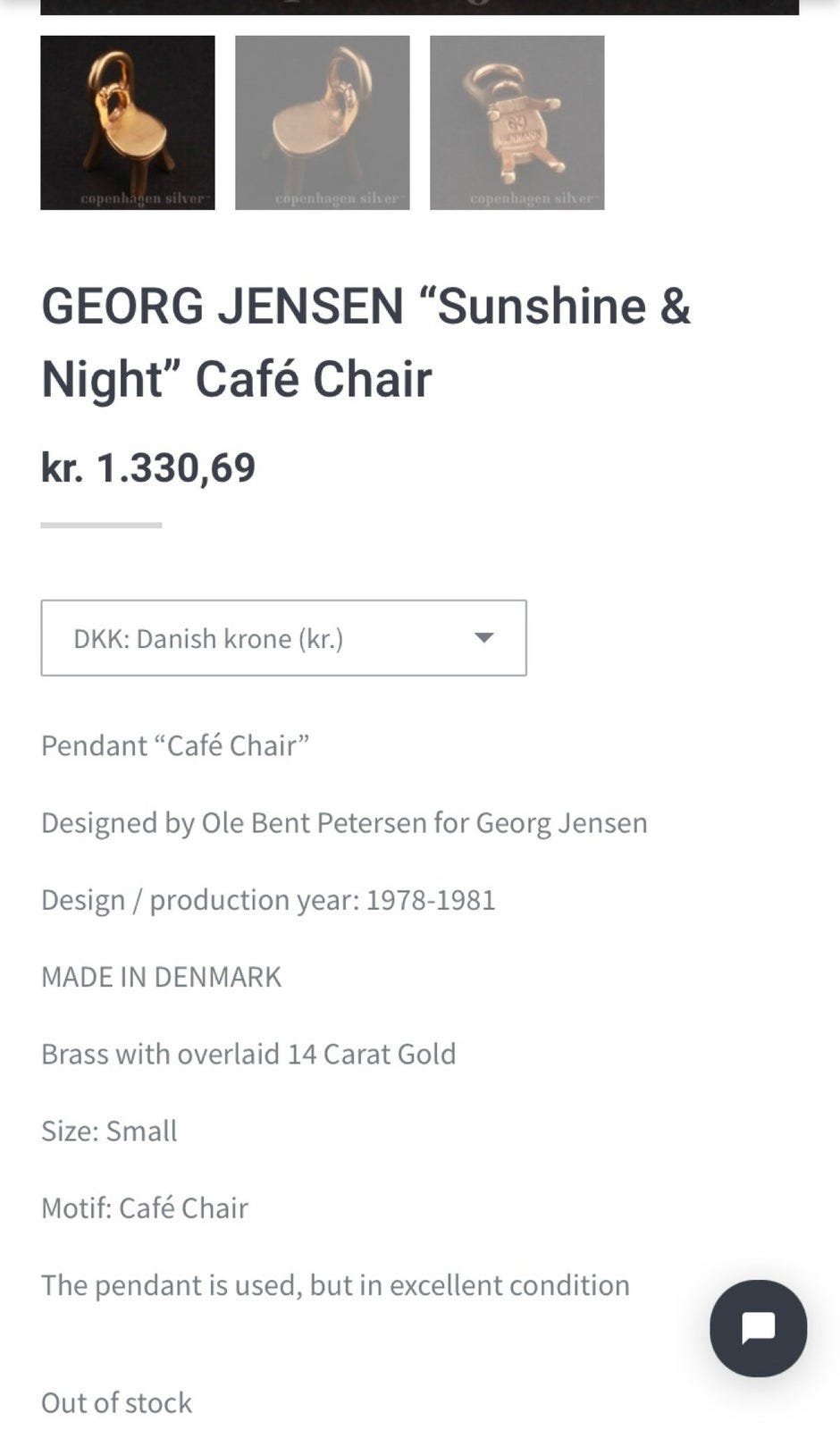
Task: Click the Brass with overlaid 14 Carat Gold line
Action: 248,1054
